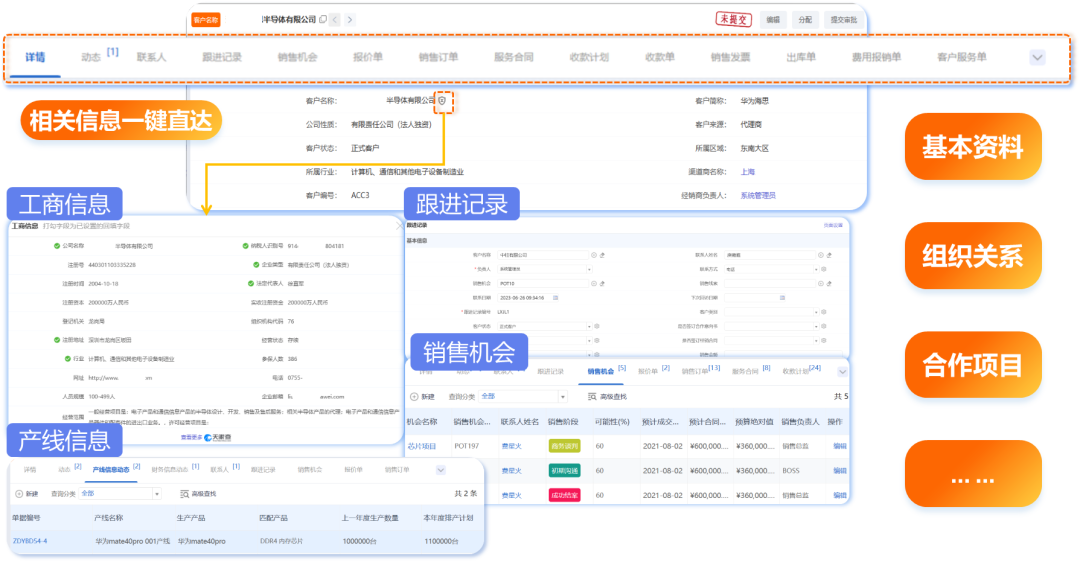Expand more tabs chevron in 产线信息 panel
The width and height of the screenshot is (1080, 562).
pyautogui.click(x=440, y=470)
